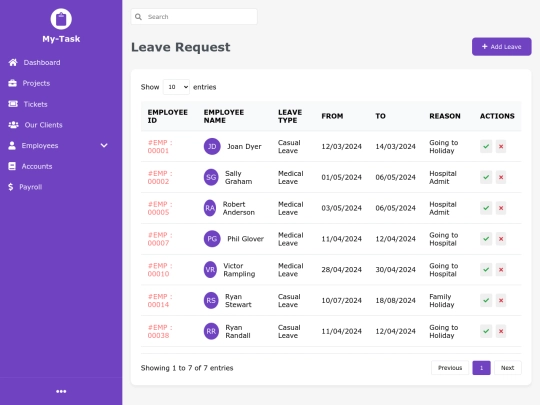This screenshot has height=405, width=540.
Task: Click the Next pagination button
Action: point(508,368)
